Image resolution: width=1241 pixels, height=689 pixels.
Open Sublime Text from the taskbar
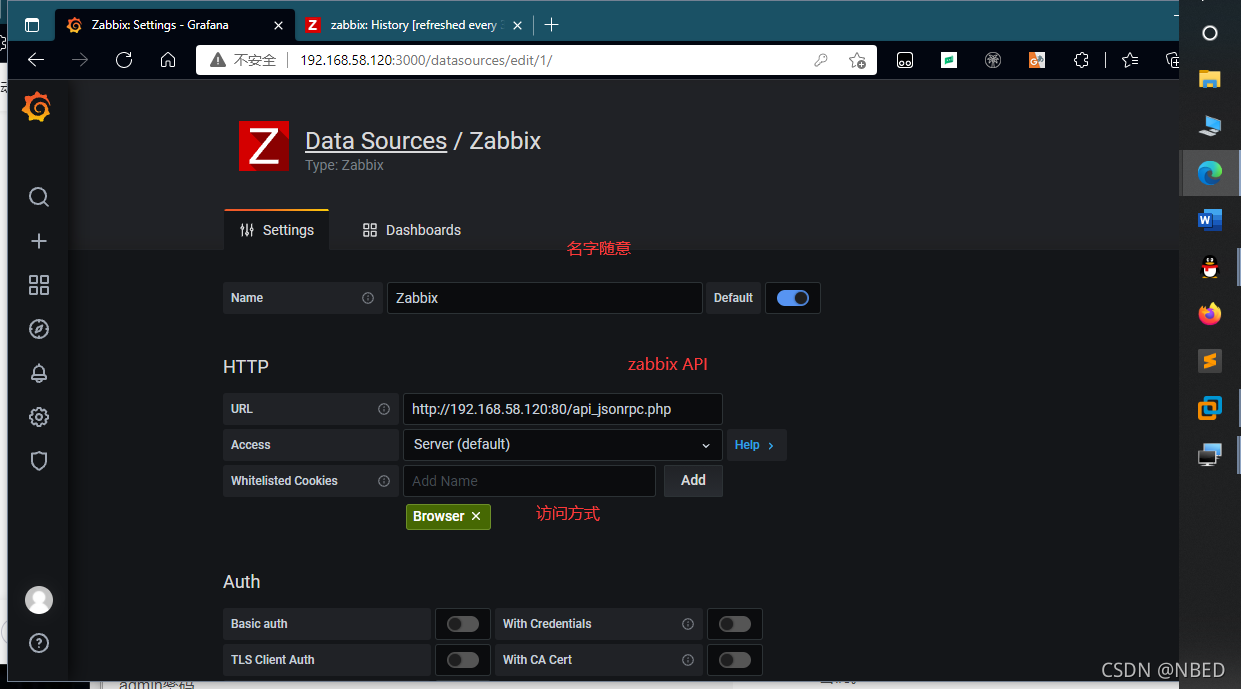(x=1210, y=361)
